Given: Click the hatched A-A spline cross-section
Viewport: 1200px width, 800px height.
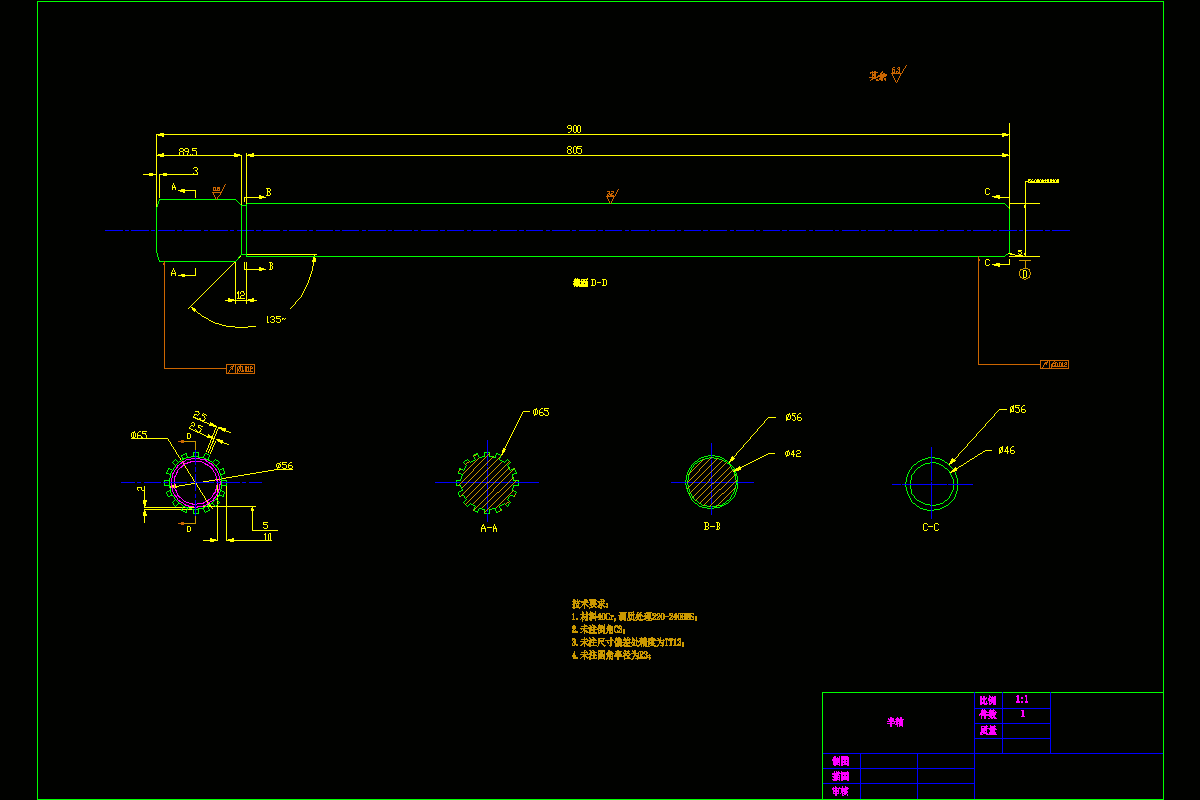Looking at the screenshot, I should (x=487, y=482).
